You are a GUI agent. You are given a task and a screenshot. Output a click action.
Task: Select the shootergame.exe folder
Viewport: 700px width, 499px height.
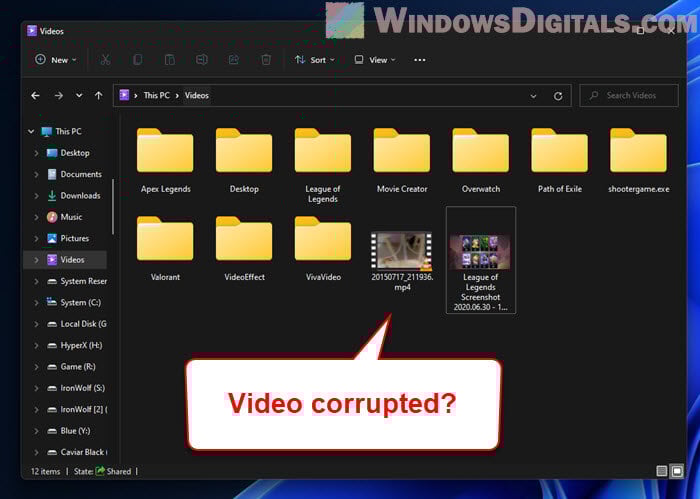coord(638,161)
